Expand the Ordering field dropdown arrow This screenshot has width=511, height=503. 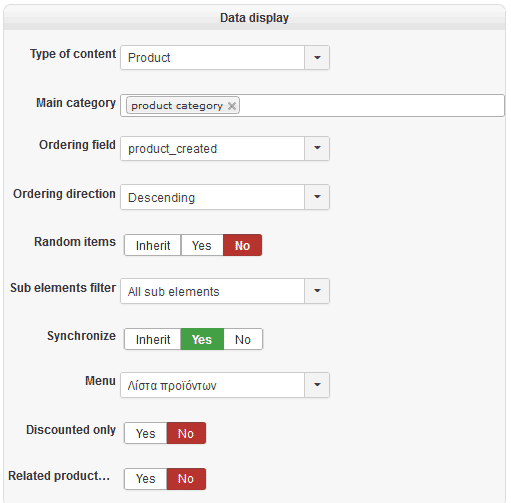317,148
